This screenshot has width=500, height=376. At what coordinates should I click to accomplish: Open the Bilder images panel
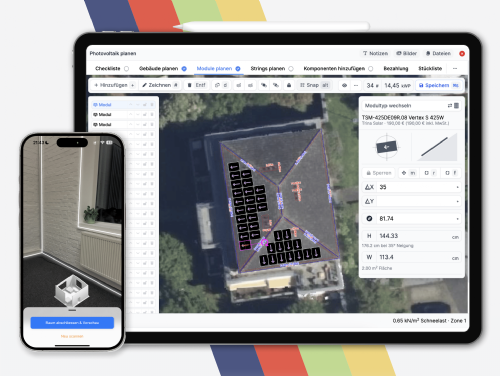(406, 53)
